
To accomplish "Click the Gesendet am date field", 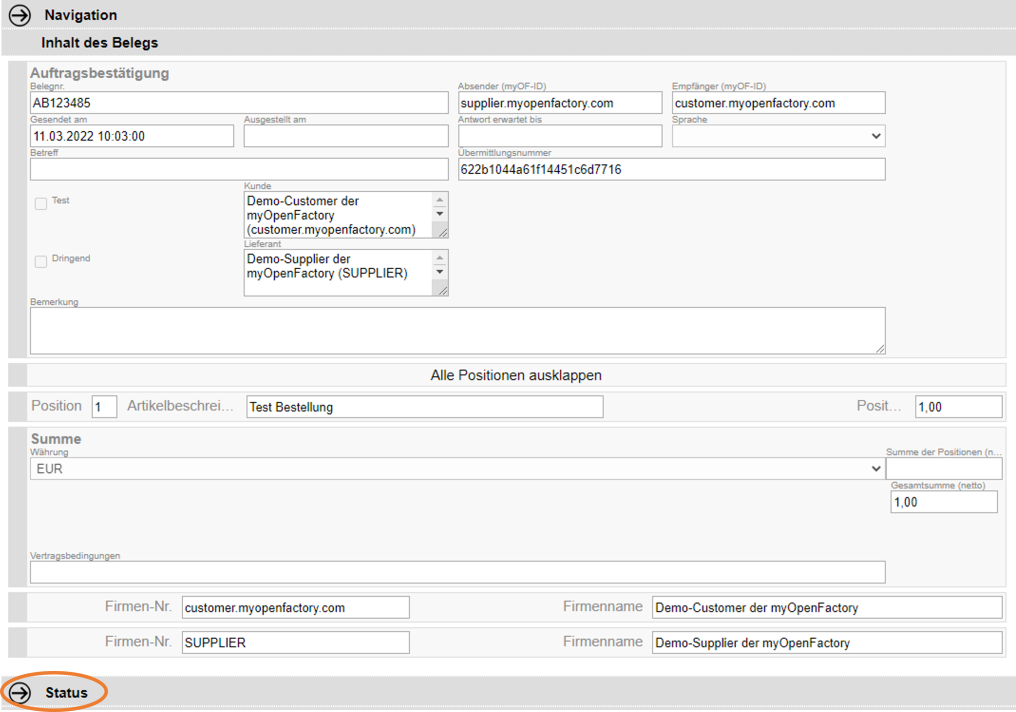I will coord(132,136).
